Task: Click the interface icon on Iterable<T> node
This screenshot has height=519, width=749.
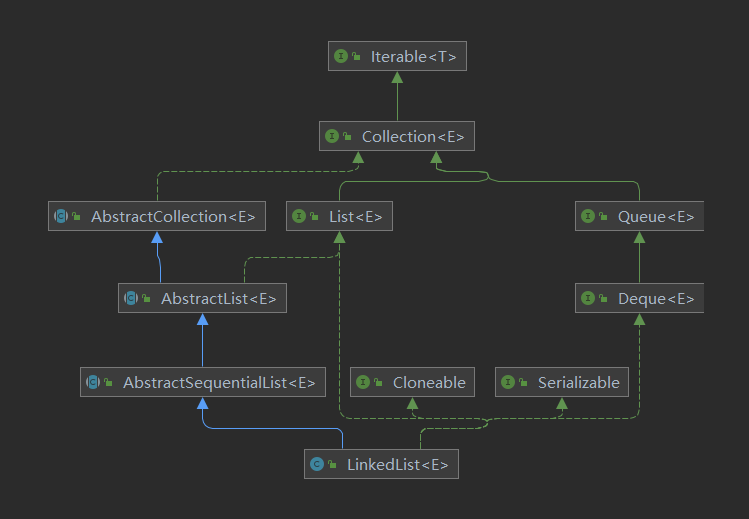Action: click(x=342, y=57)
